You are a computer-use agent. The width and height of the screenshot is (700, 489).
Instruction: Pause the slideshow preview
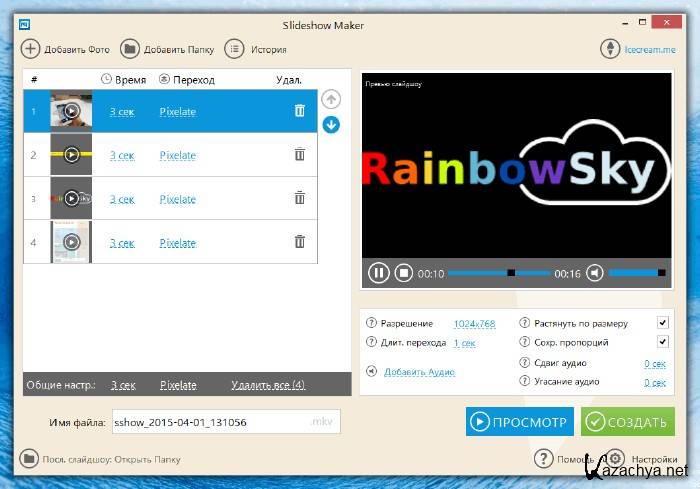(379, 272)
